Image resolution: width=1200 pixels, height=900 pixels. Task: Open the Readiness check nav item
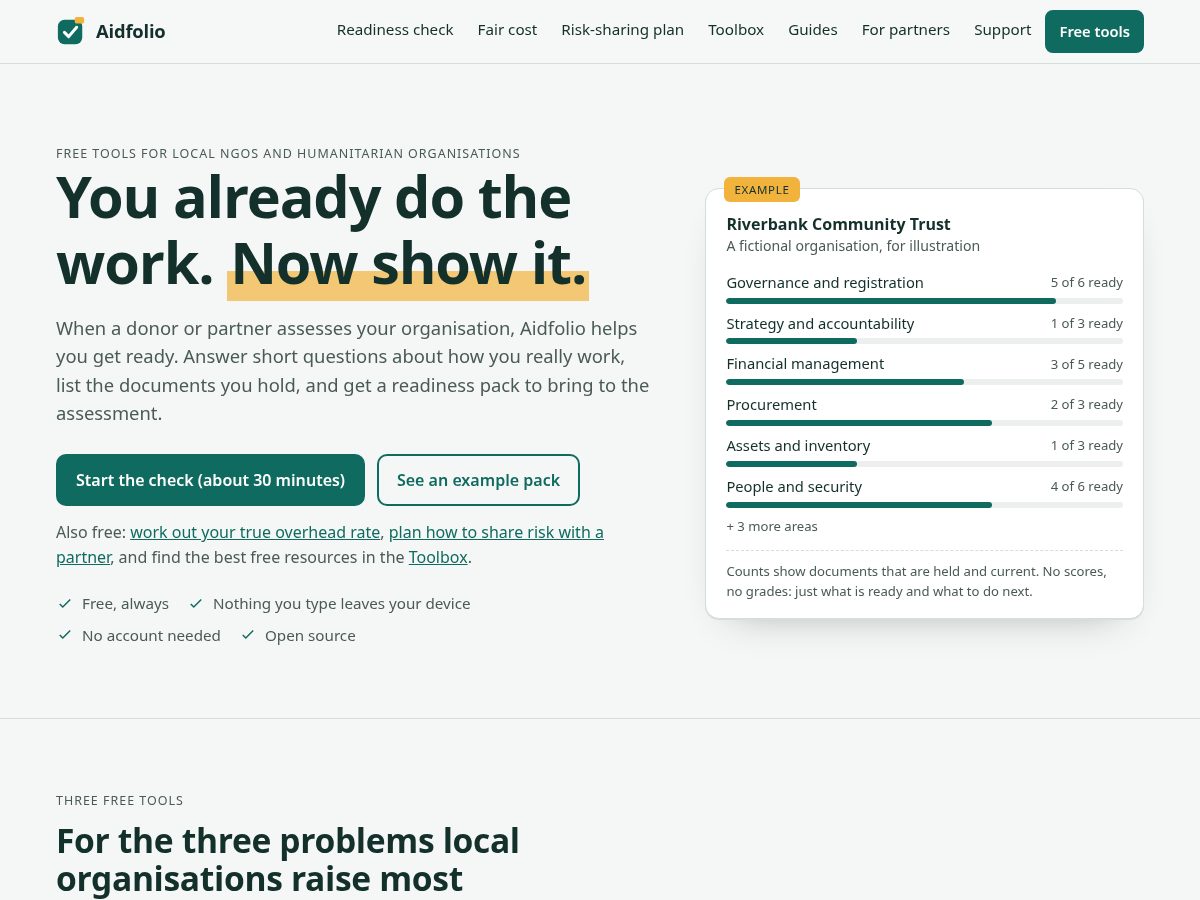[x=395, y=30]
